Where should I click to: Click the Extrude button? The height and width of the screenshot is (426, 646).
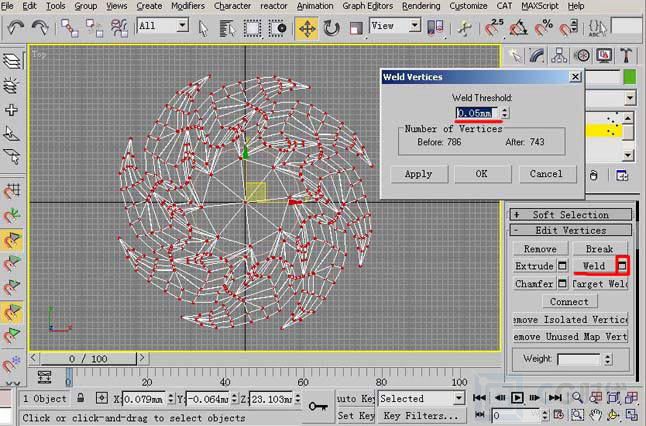click(x=534, y=266)
